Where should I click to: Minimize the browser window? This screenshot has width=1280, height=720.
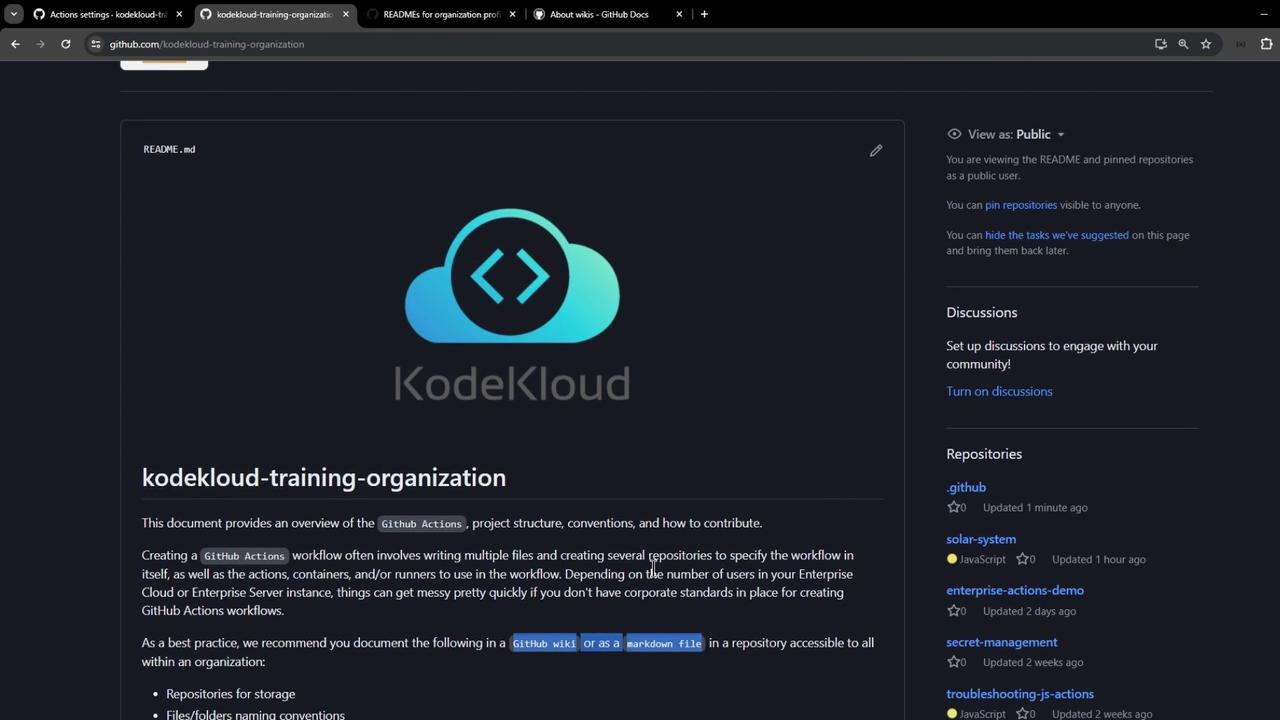(1264, 14)
